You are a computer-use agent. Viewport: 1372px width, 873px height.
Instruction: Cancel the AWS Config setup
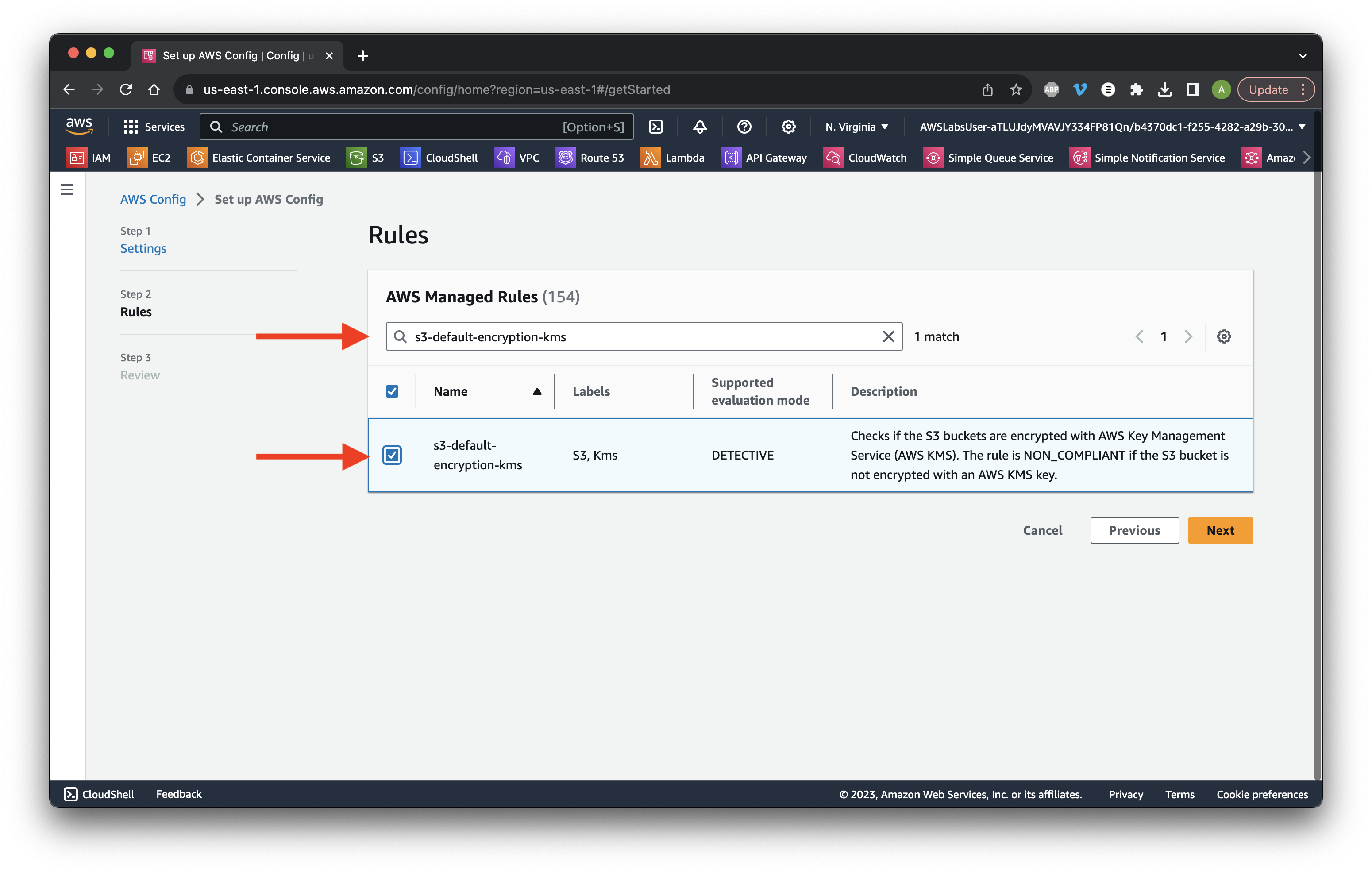click(x=1042, y=530)
